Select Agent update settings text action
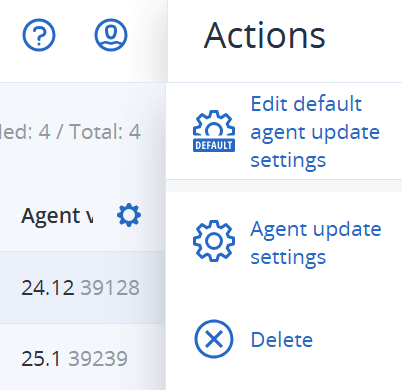402x390 pixels. 316,243
